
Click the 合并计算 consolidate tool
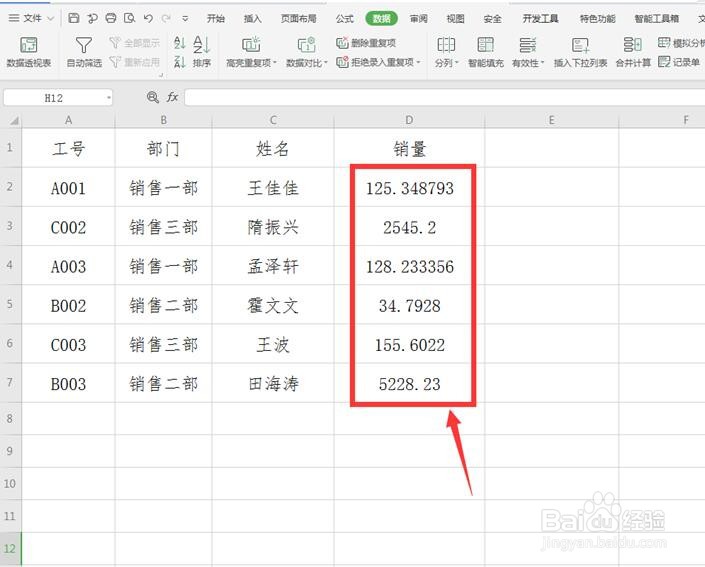[633, 52]
